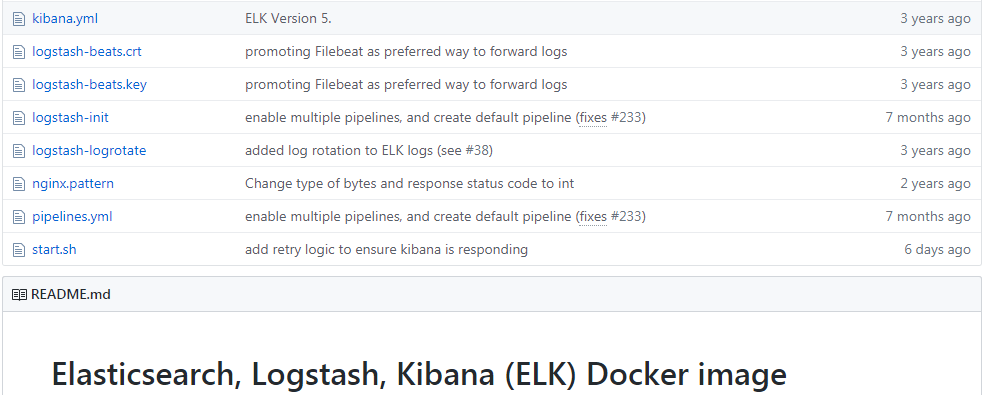Open the logstash-beats.crt file
Image resolution: width=993 pixels, height=395 pixels.
point(87,52)
